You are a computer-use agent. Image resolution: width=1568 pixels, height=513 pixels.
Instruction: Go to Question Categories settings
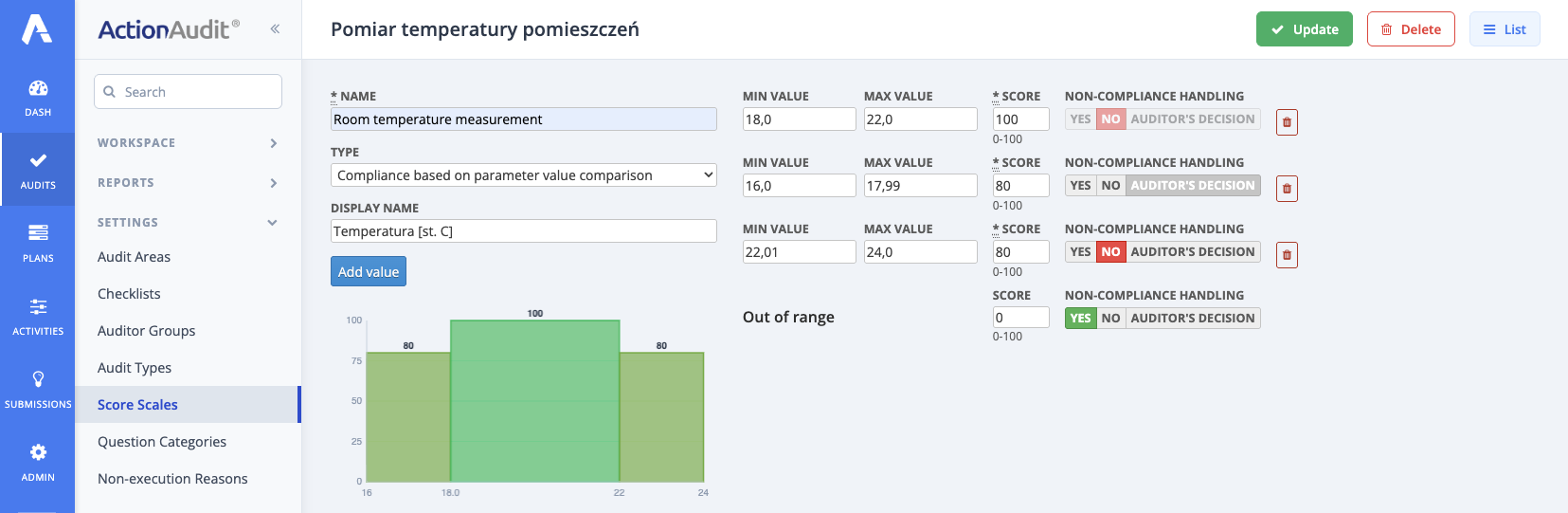click(x=162, y=442)
